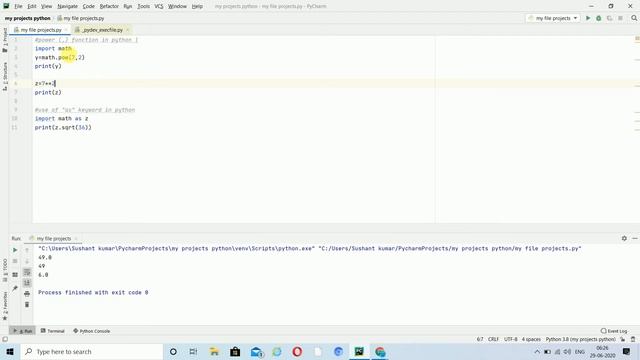Open the Structure tool window sidebar tab

coord(4,76)
